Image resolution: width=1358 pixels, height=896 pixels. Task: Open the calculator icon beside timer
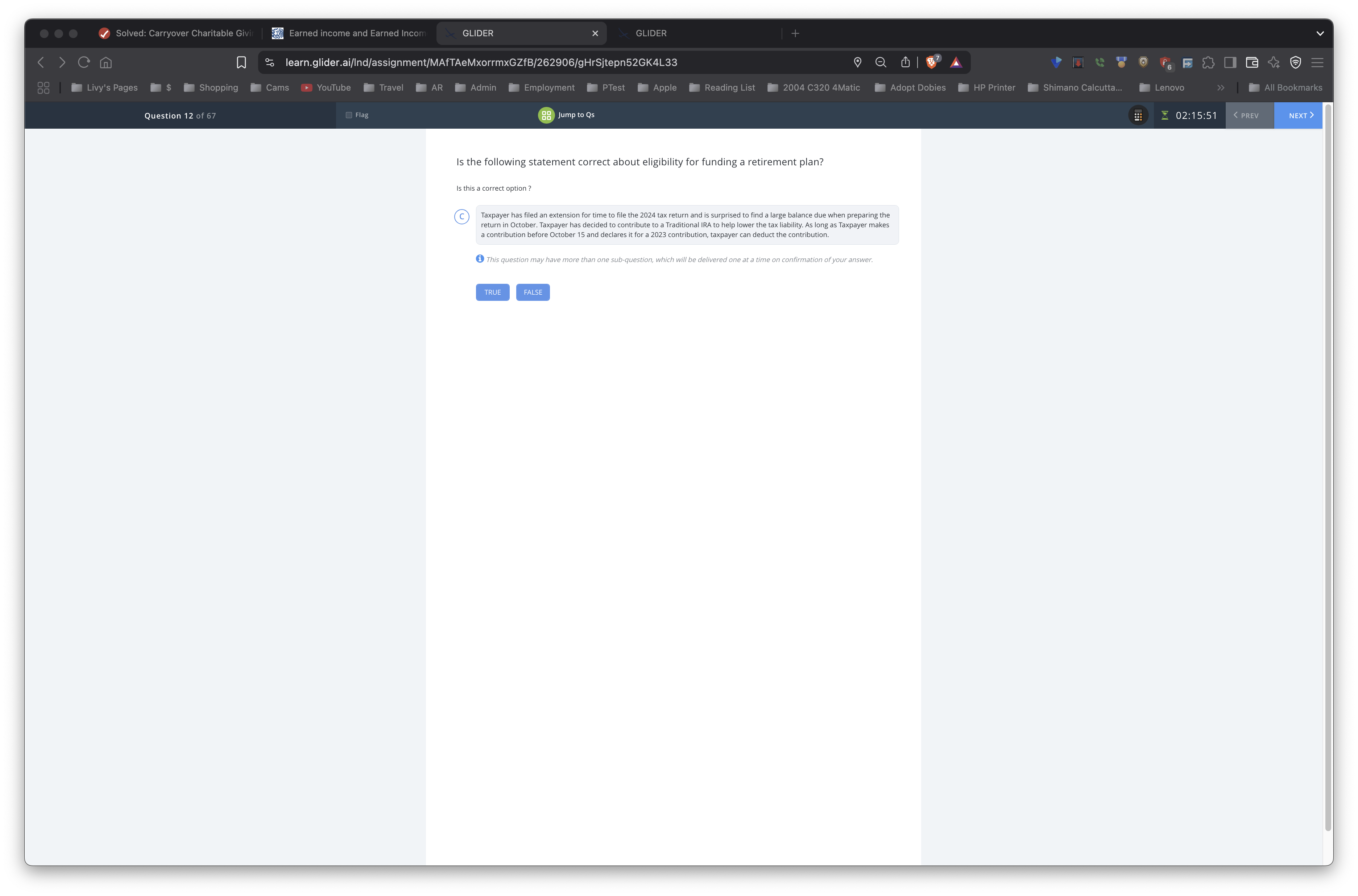click(1137, 115)
